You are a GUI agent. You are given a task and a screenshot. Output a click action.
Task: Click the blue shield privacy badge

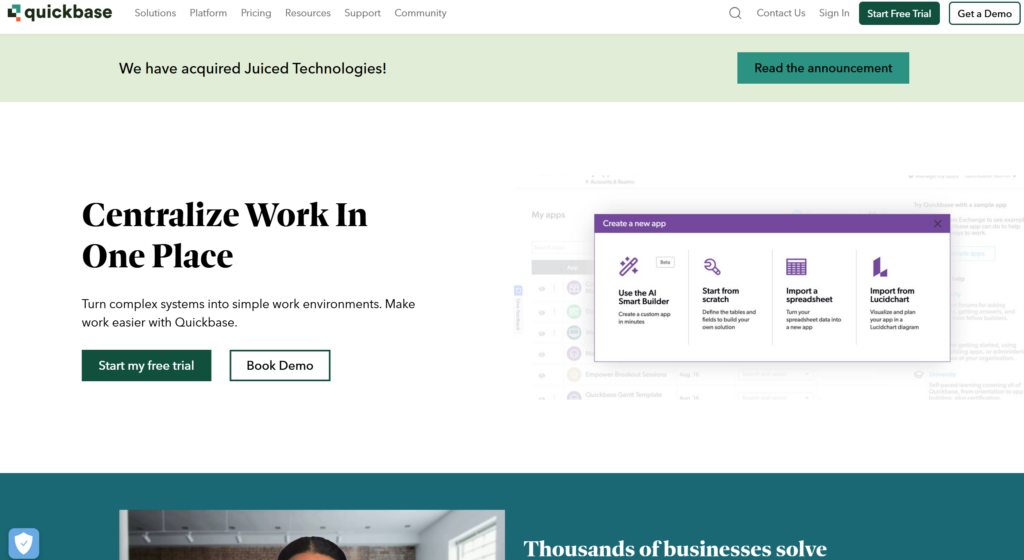click(x=24, y=543)
